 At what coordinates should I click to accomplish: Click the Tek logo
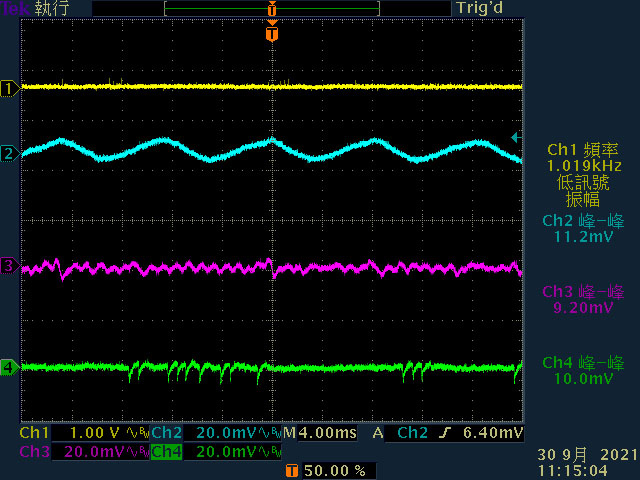point(16,9)
